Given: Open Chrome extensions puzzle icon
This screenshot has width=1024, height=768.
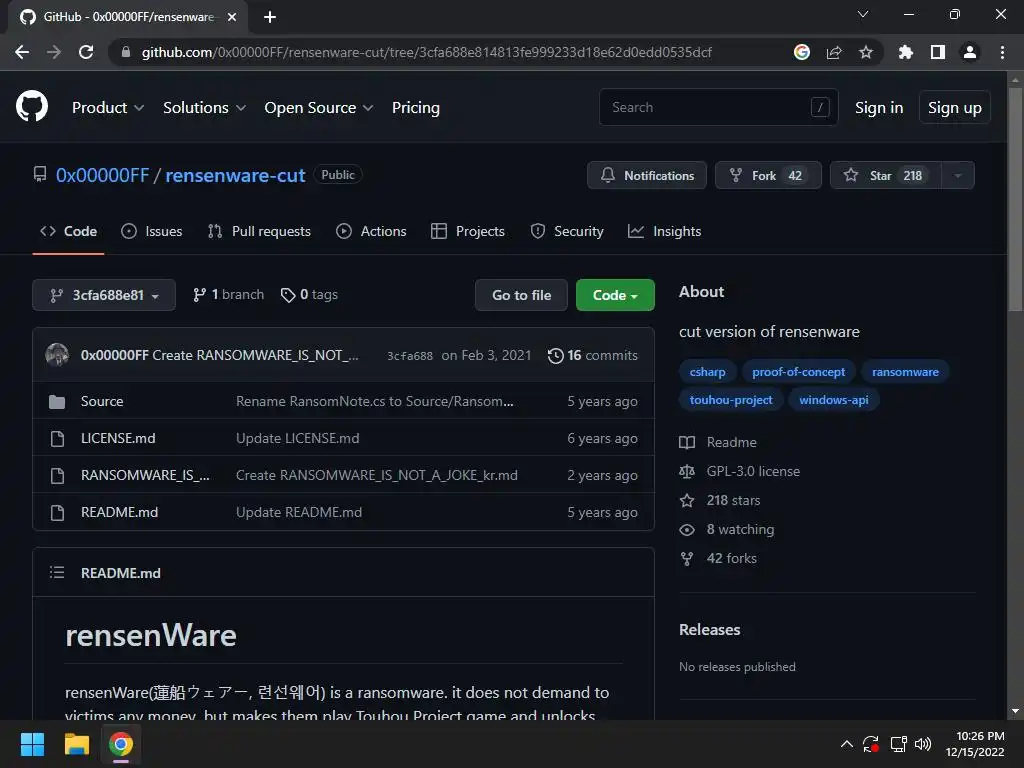Looking at the screenshot, I should [x=906, y=52].
